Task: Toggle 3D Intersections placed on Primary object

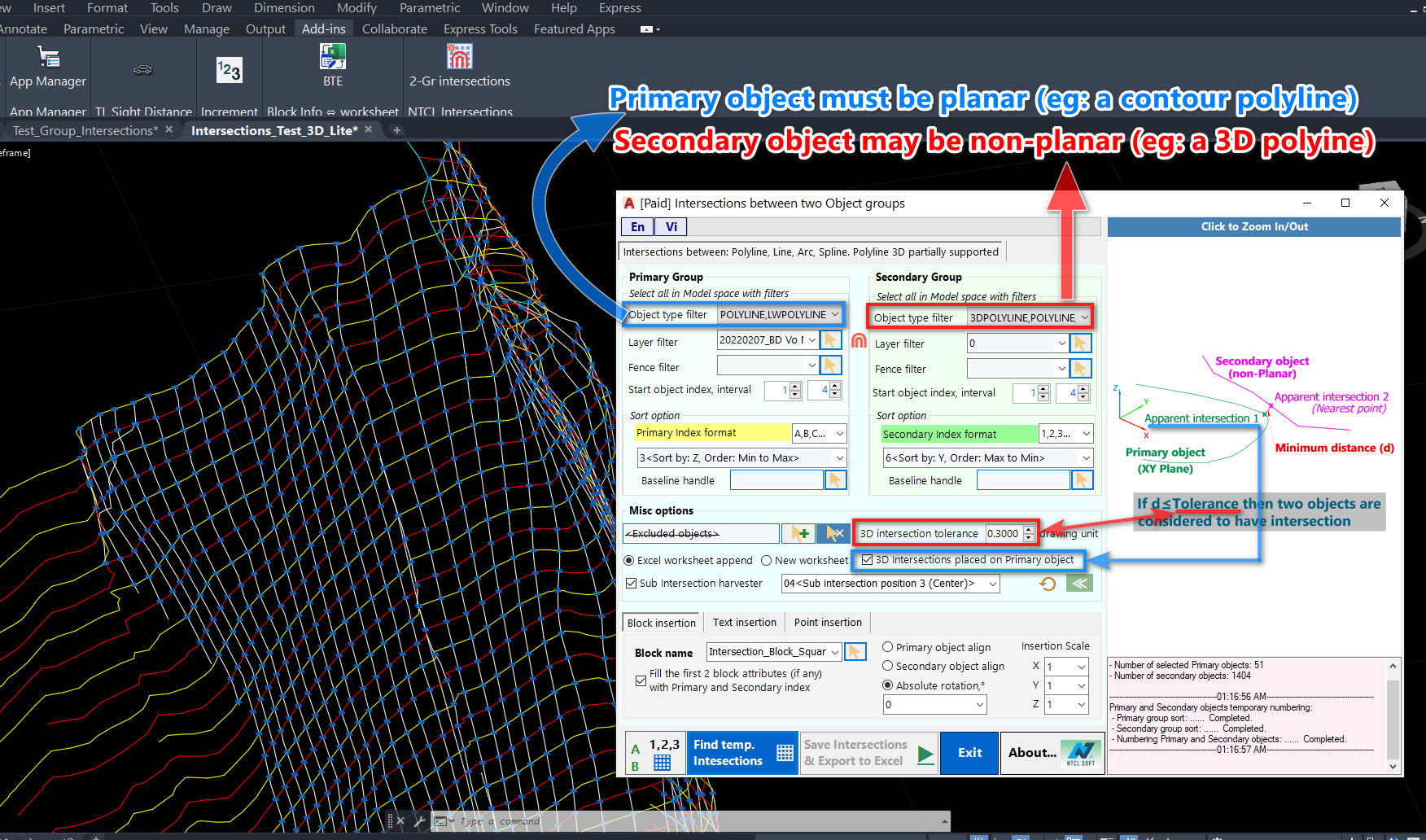Action: (x=868, y=560)
